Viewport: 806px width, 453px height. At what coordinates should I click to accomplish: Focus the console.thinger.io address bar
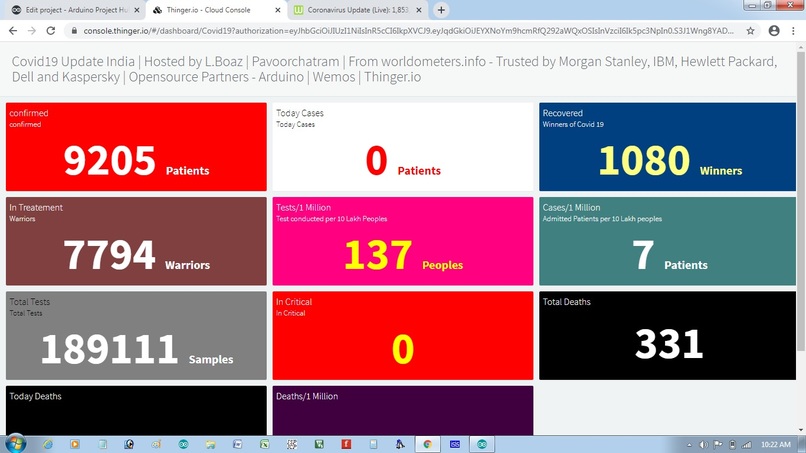click(408, 31)
